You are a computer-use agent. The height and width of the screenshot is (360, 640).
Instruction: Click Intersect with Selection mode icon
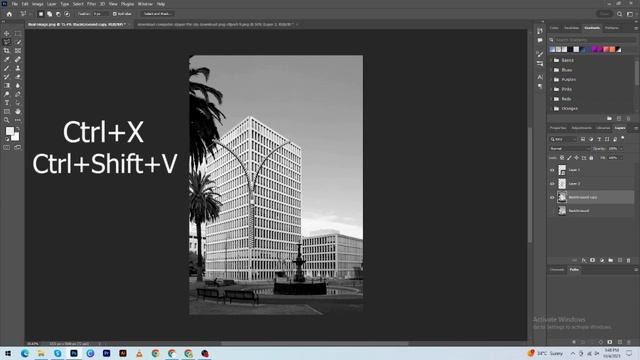(67, 14)
